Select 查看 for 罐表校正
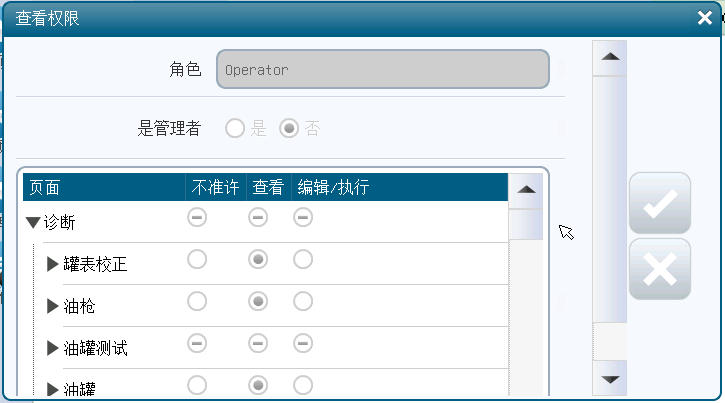The height and width of the screenshot is (403, 725). [x=258, y=260]
